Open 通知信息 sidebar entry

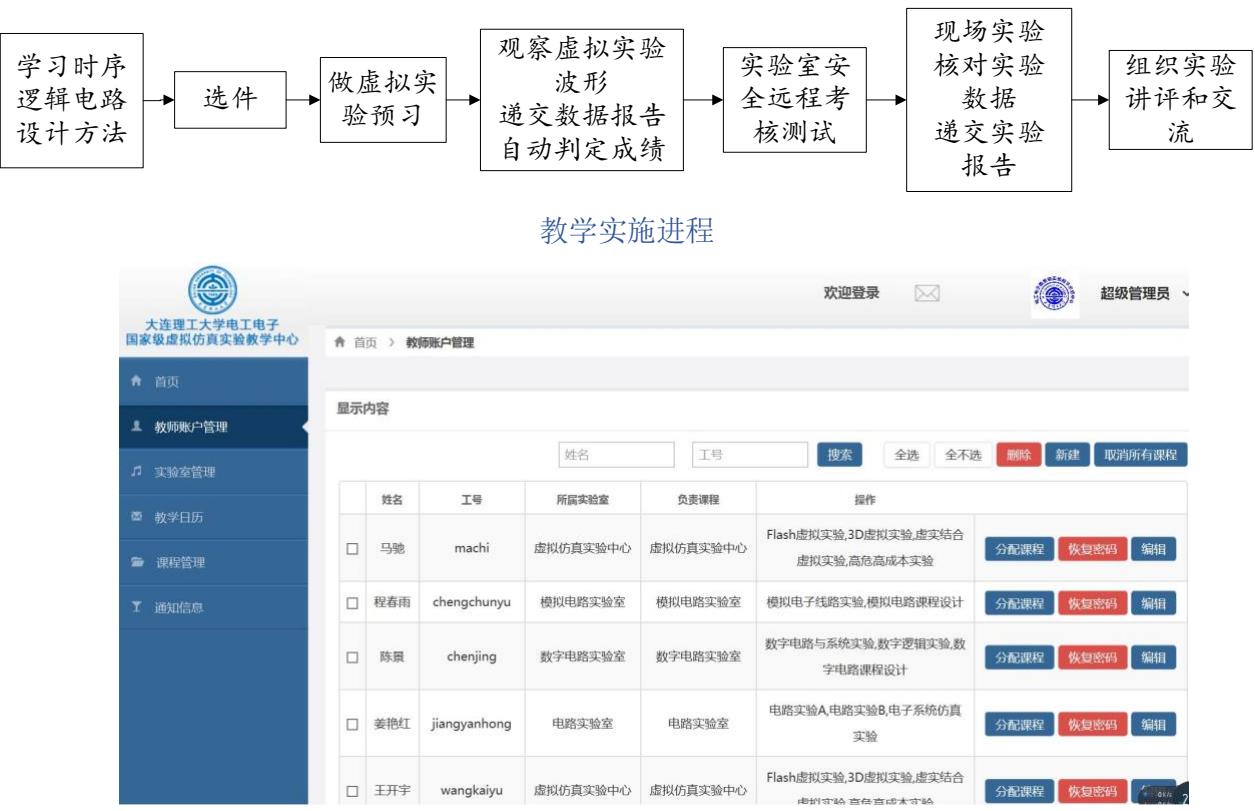click(x=179, y=607)
